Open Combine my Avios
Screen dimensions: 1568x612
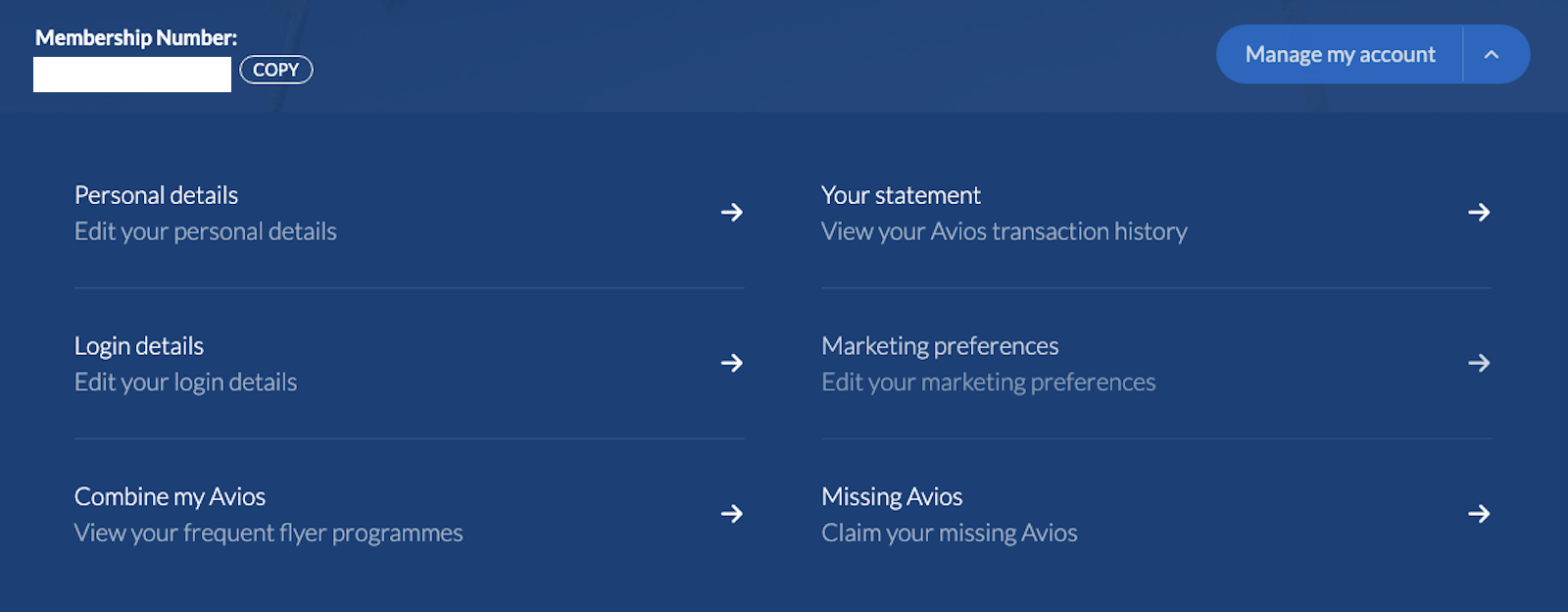pos(169,496)
